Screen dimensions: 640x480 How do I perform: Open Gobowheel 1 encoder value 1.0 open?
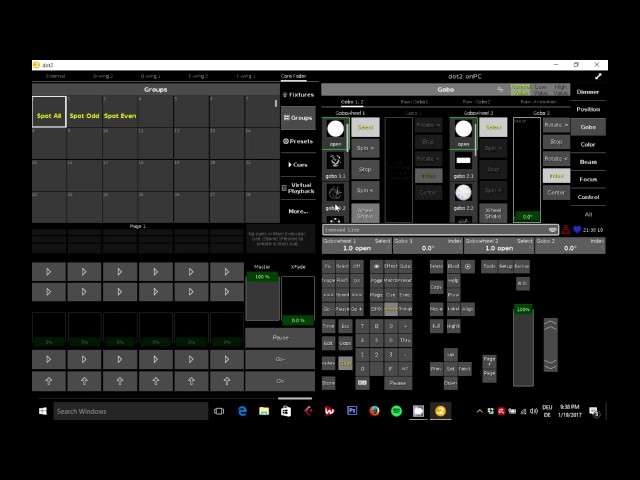tap(357, 246)
